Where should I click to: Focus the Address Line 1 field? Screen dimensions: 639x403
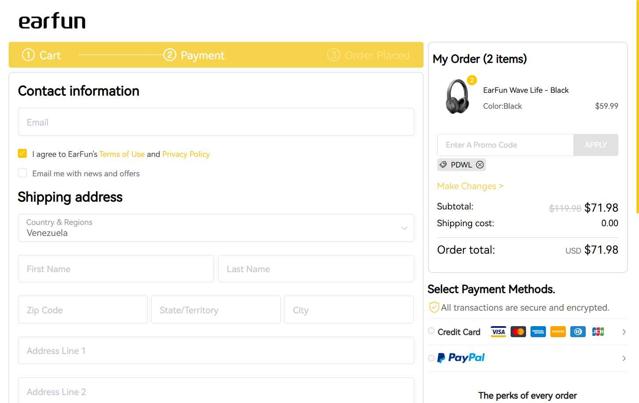(216, 350)
